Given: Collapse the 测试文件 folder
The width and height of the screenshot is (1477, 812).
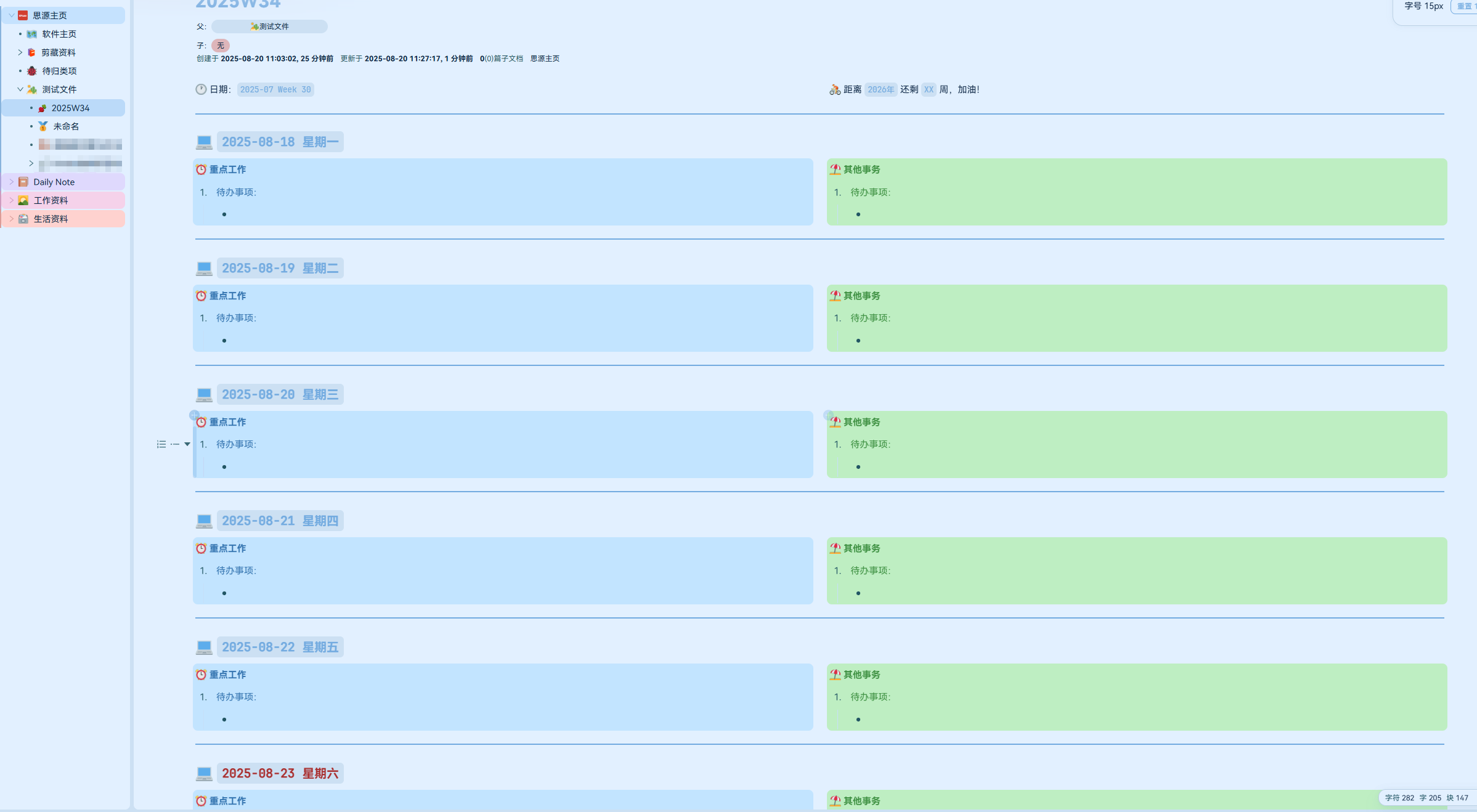Looking at the screenshot, I should pos(20,89).
